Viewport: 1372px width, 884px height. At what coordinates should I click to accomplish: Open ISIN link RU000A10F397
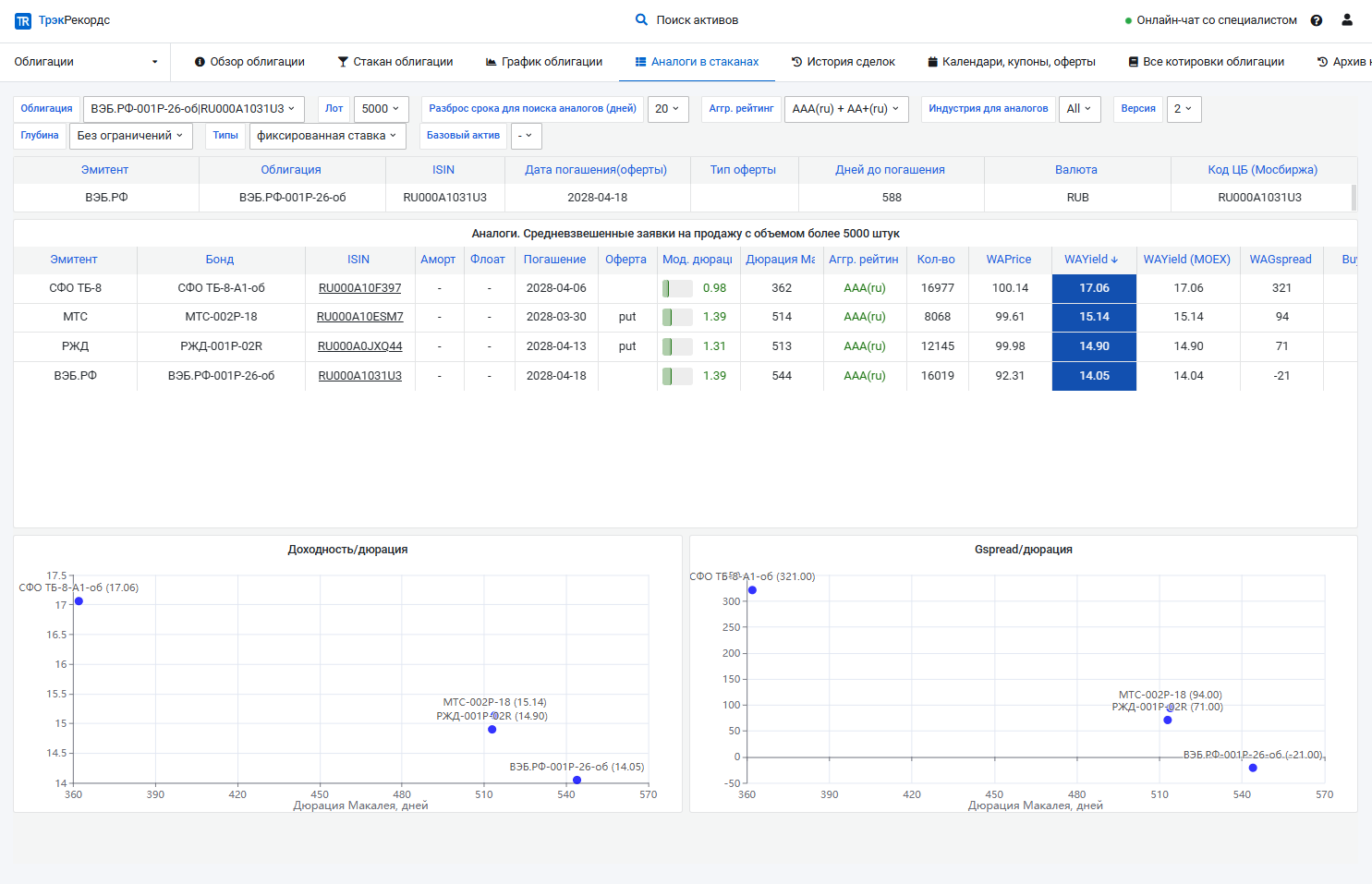tap(359, 288)
